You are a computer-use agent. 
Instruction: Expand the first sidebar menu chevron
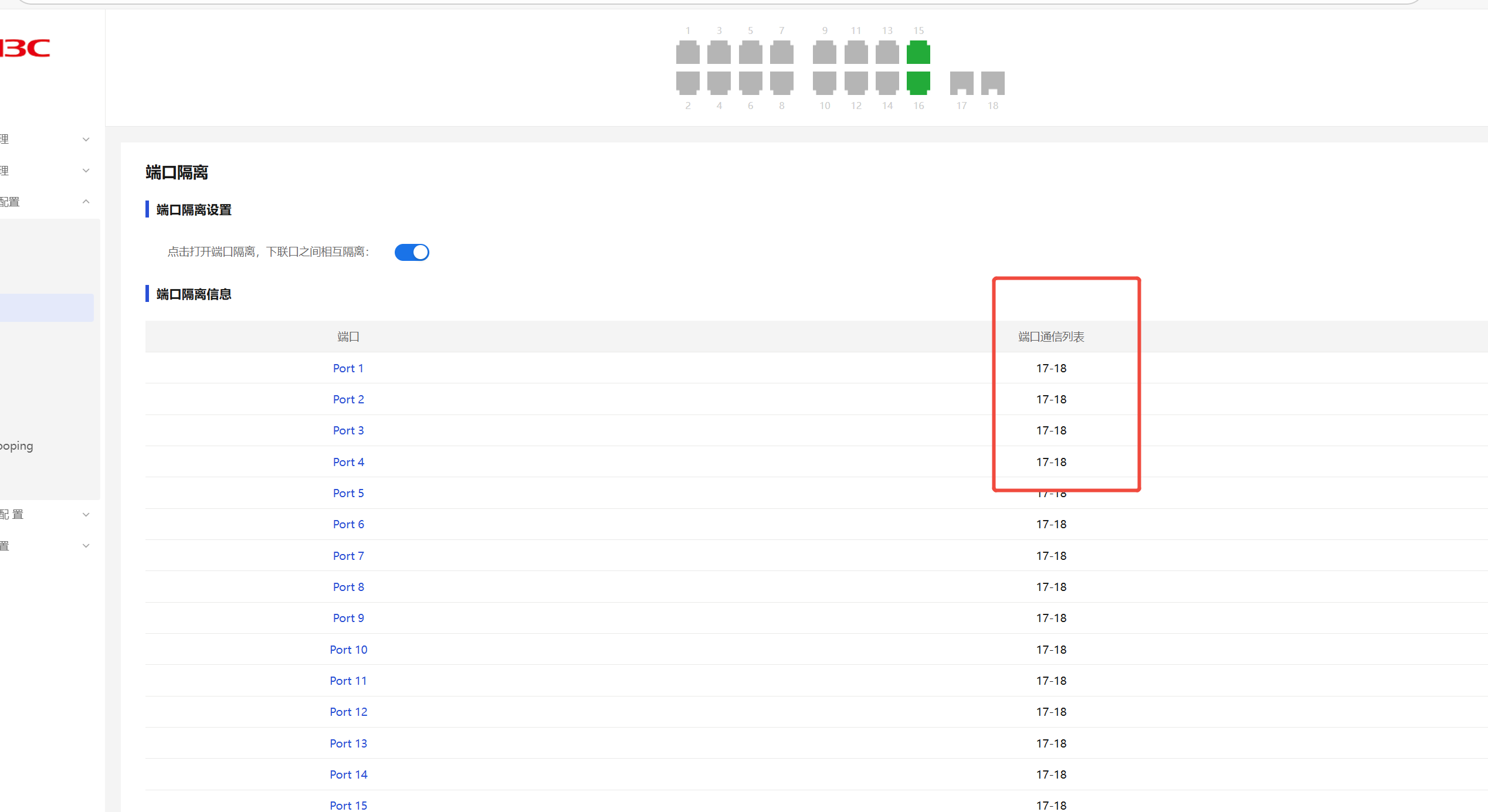pos(86,140)
